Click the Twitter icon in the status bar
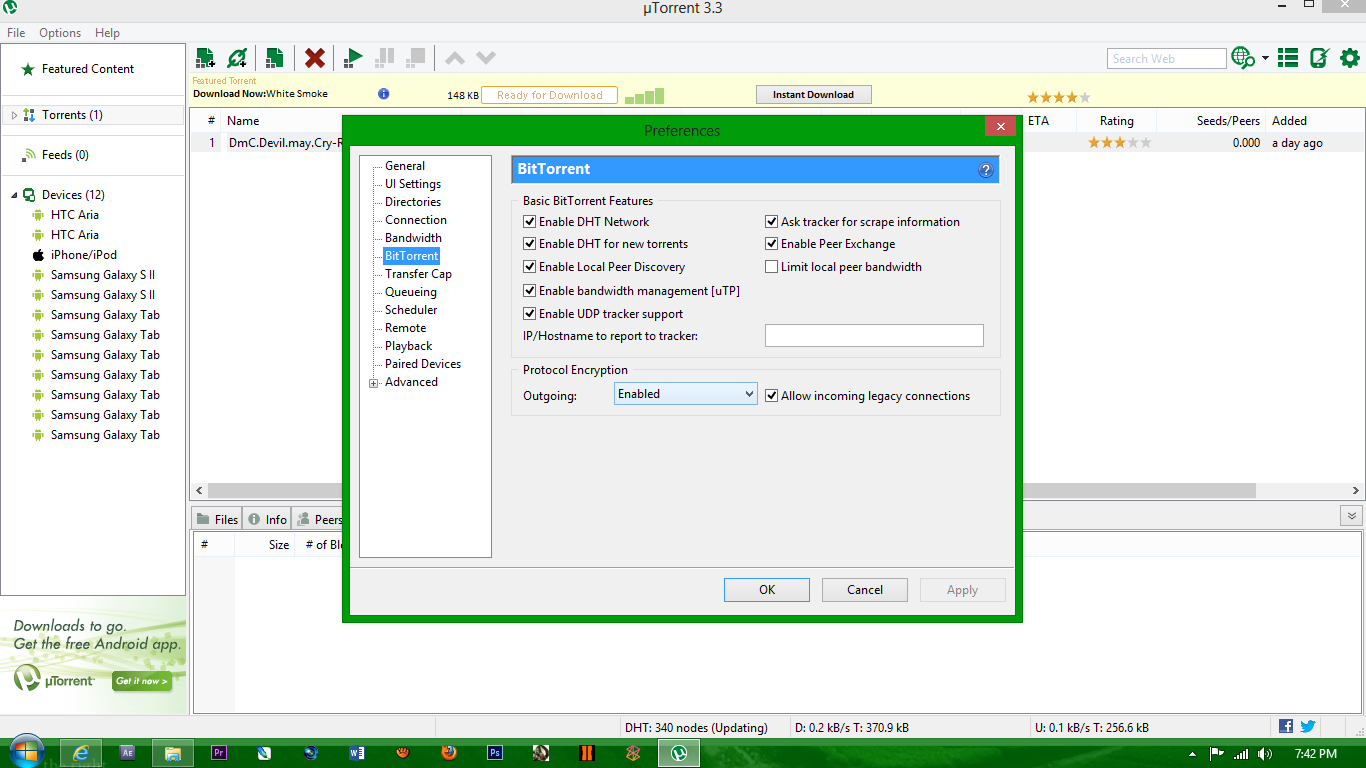Screen dimensions: 1366x768 1307,726
